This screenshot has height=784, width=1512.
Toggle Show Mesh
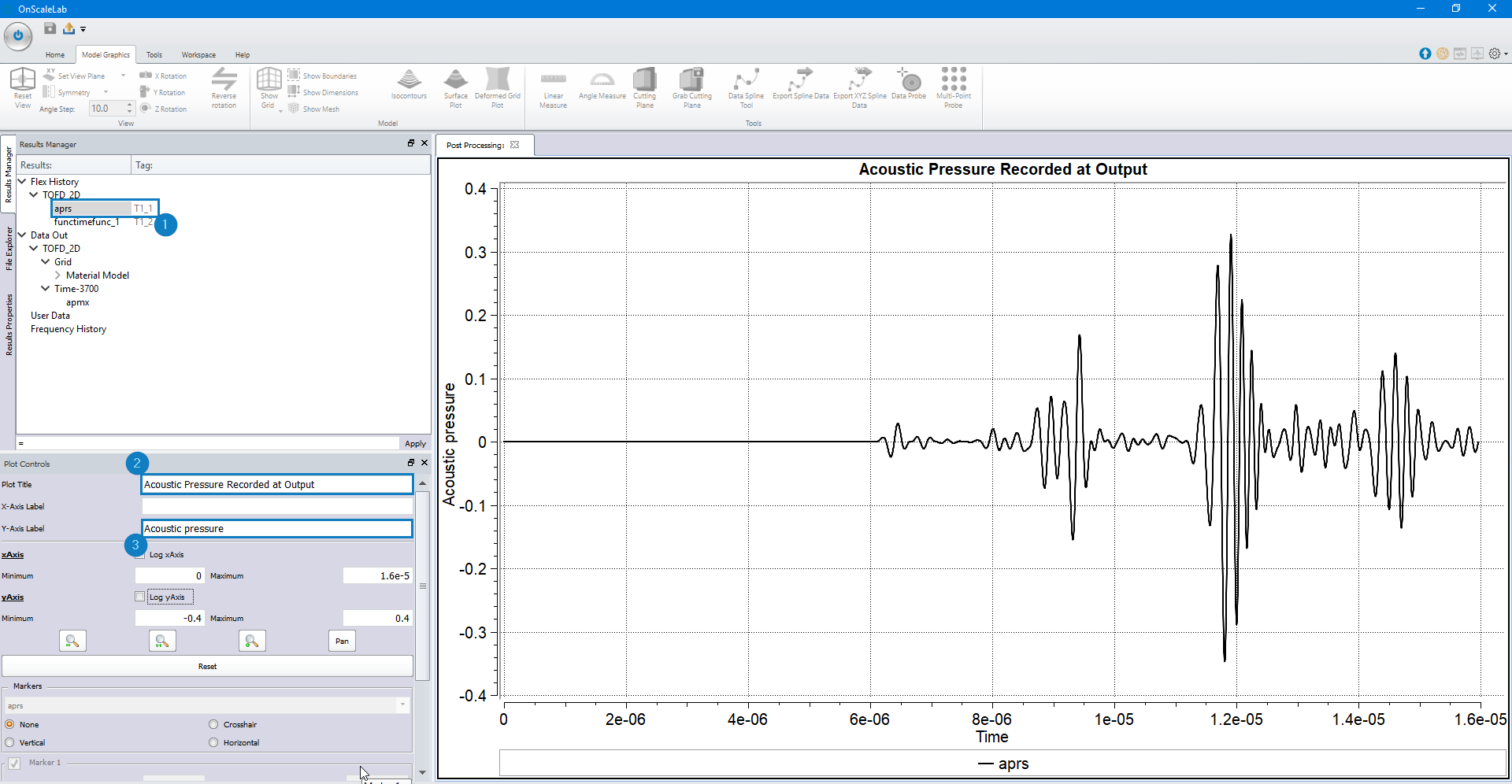[313, 109]
